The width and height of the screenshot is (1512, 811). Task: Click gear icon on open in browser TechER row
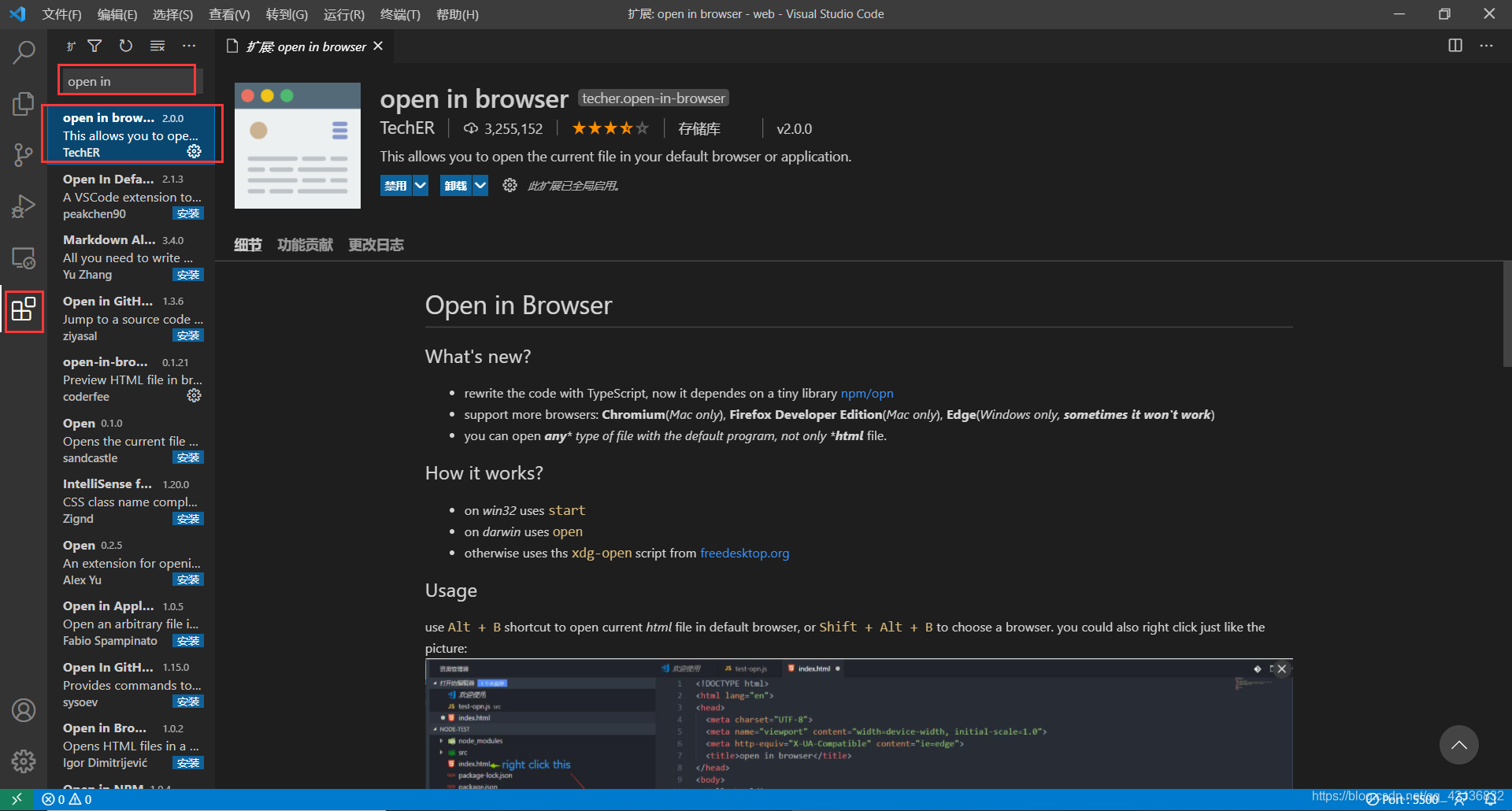tap(195, 151)
